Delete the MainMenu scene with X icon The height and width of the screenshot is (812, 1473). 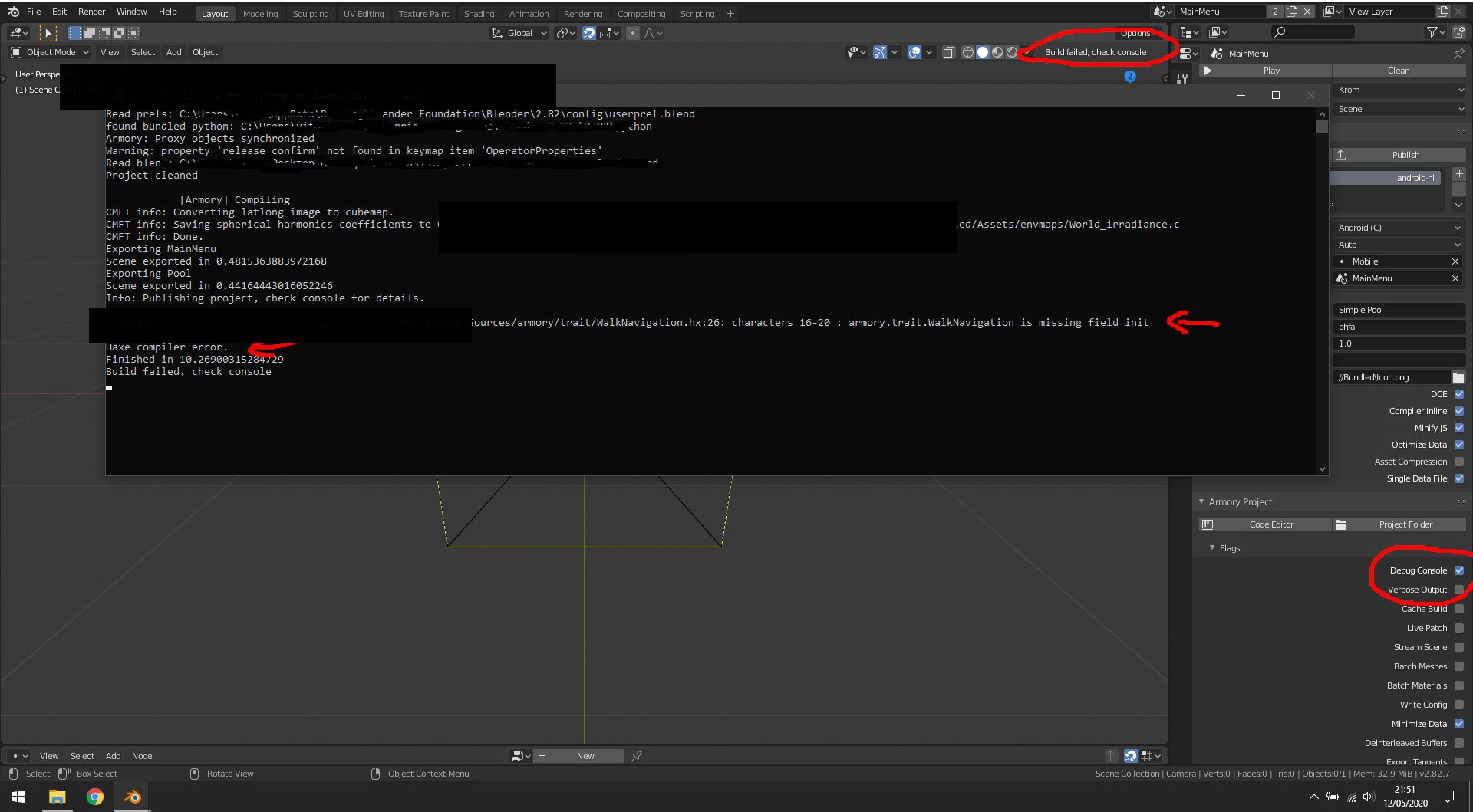pos(1307,12)
